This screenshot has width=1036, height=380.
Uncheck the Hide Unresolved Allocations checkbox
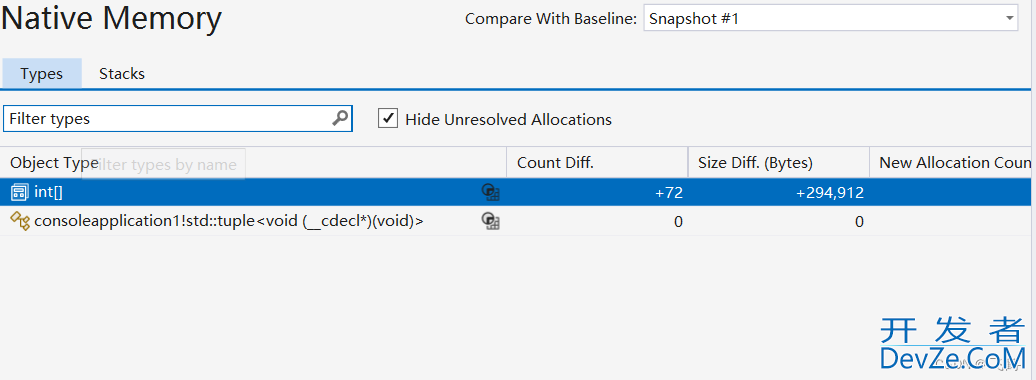pos(388,118)
